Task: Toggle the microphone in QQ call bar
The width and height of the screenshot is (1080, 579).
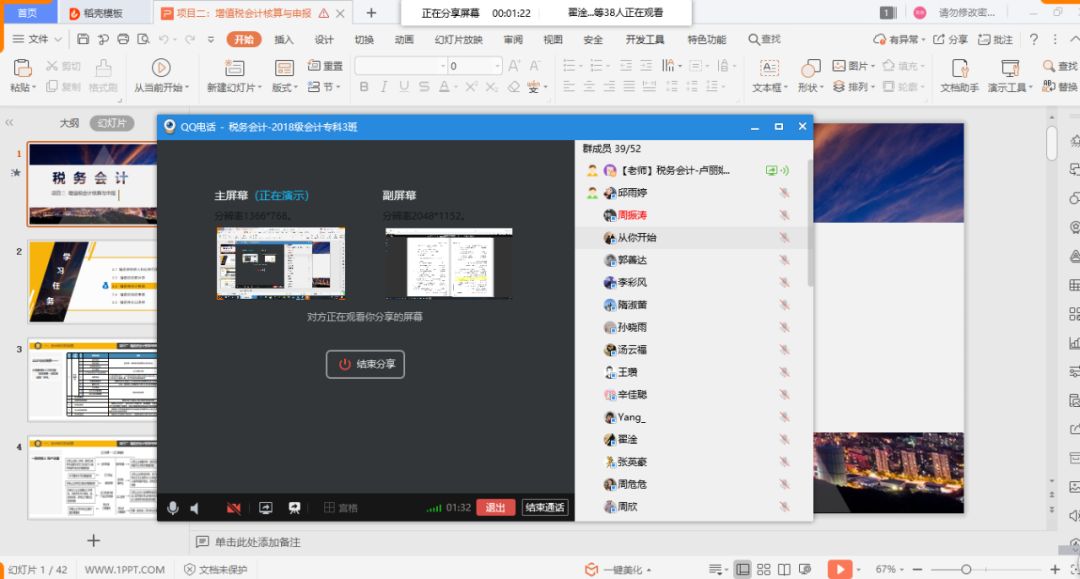Action: coord(173,508)
